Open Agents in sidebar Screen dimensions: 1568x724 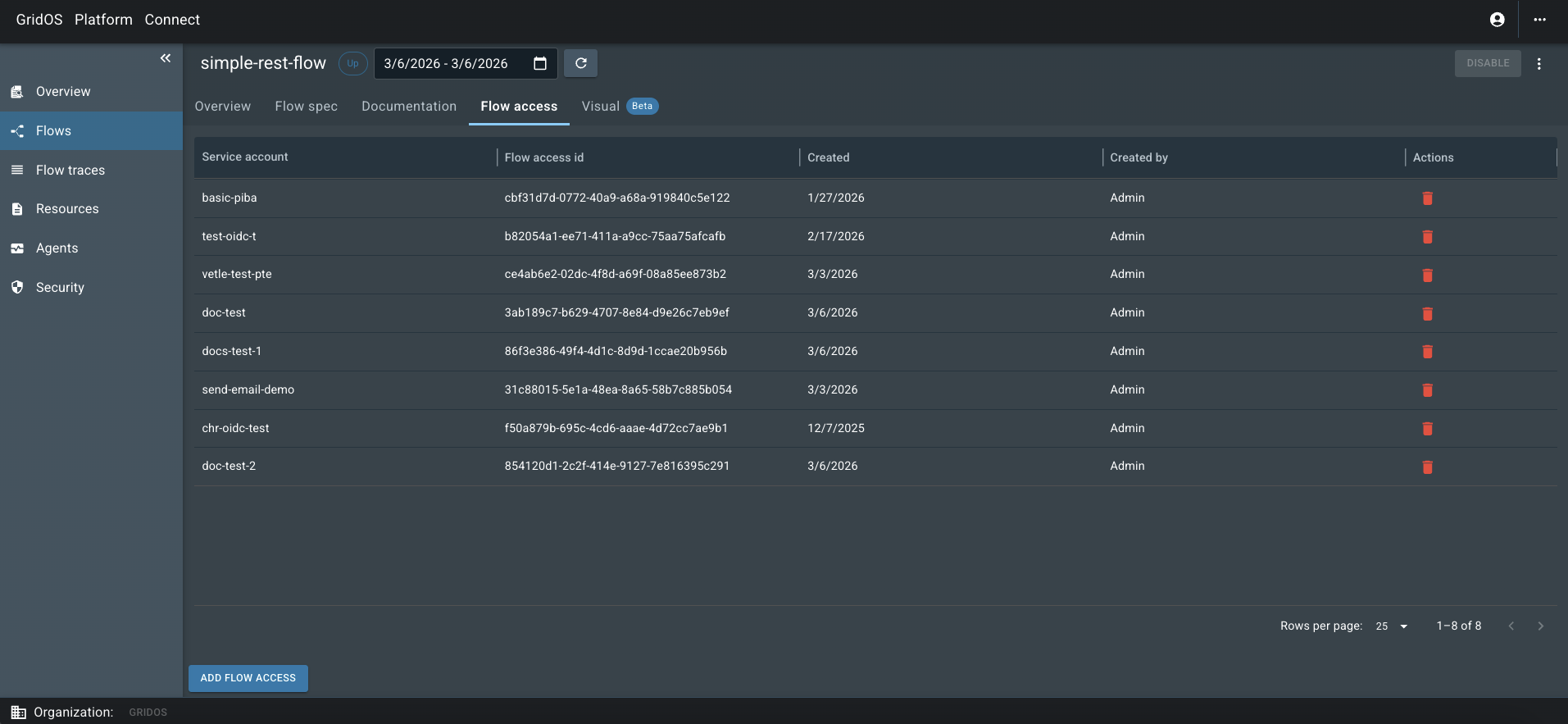tap(91, 248)
